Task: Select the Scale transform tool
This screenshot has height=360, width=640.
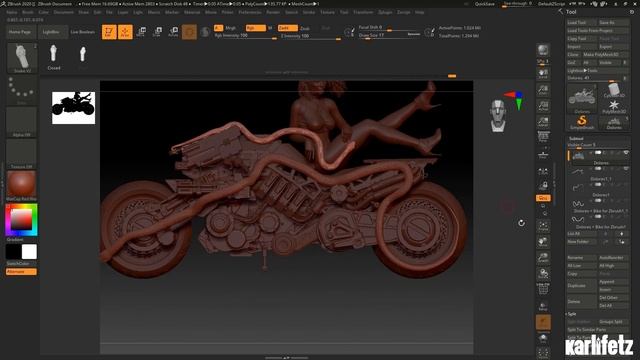Action: pyautogui.click(x=157, y=32)
